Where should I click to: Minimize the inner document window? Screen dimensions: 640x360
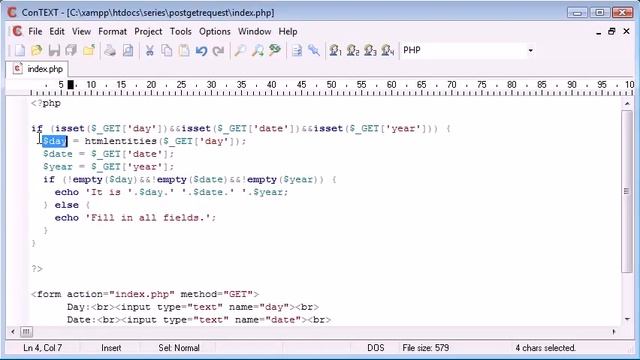pyautogui.click(x=598, y=33)
